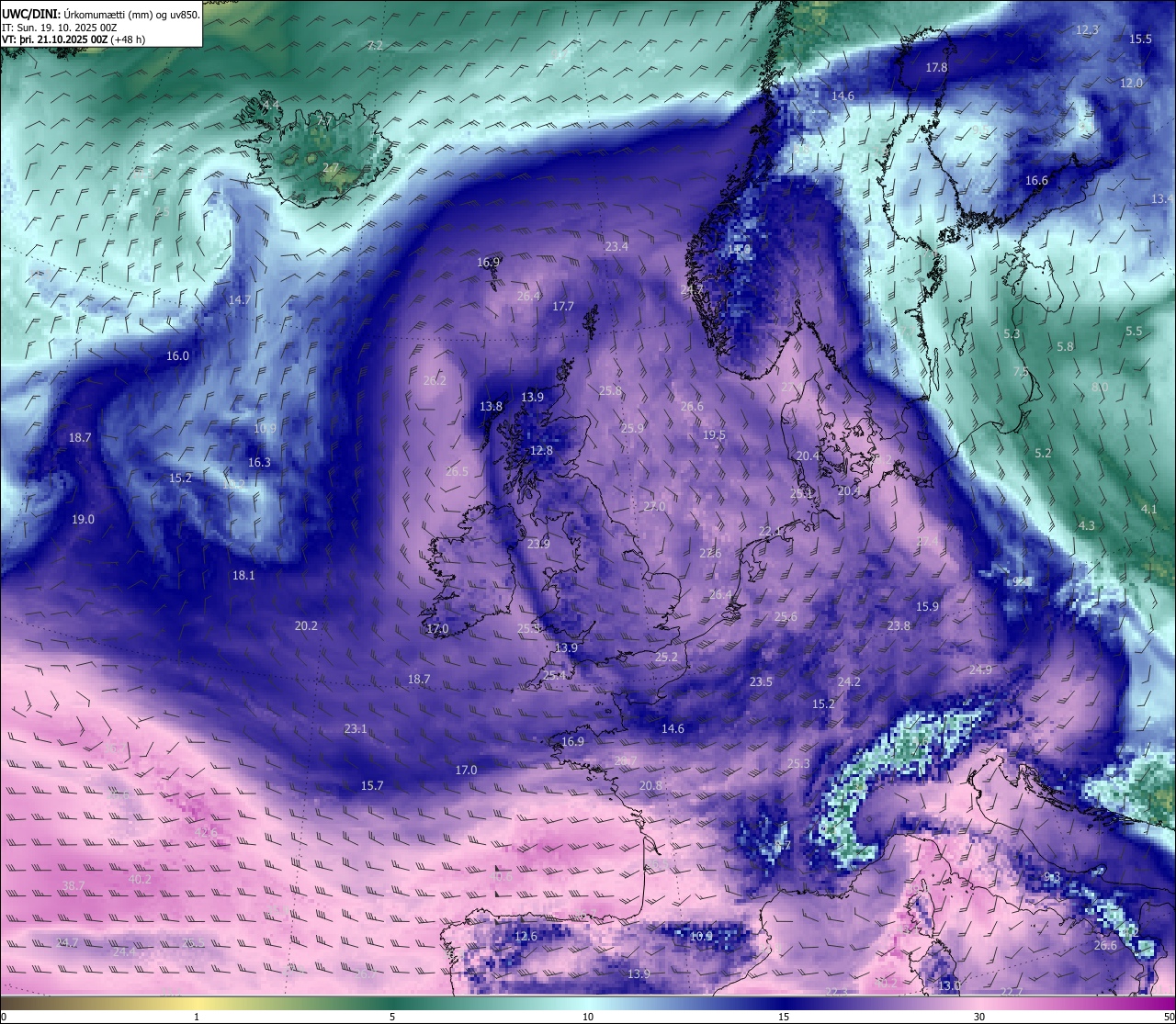
Task: Click the 16.6 value label
Action: point(1036,181)
